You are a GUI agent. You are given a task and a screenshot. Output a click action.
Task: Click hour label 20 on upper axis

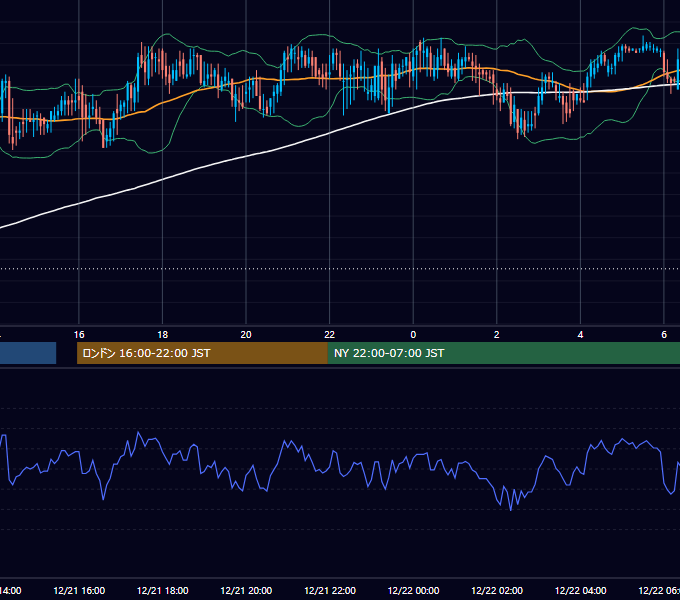[x=246, y=335]
